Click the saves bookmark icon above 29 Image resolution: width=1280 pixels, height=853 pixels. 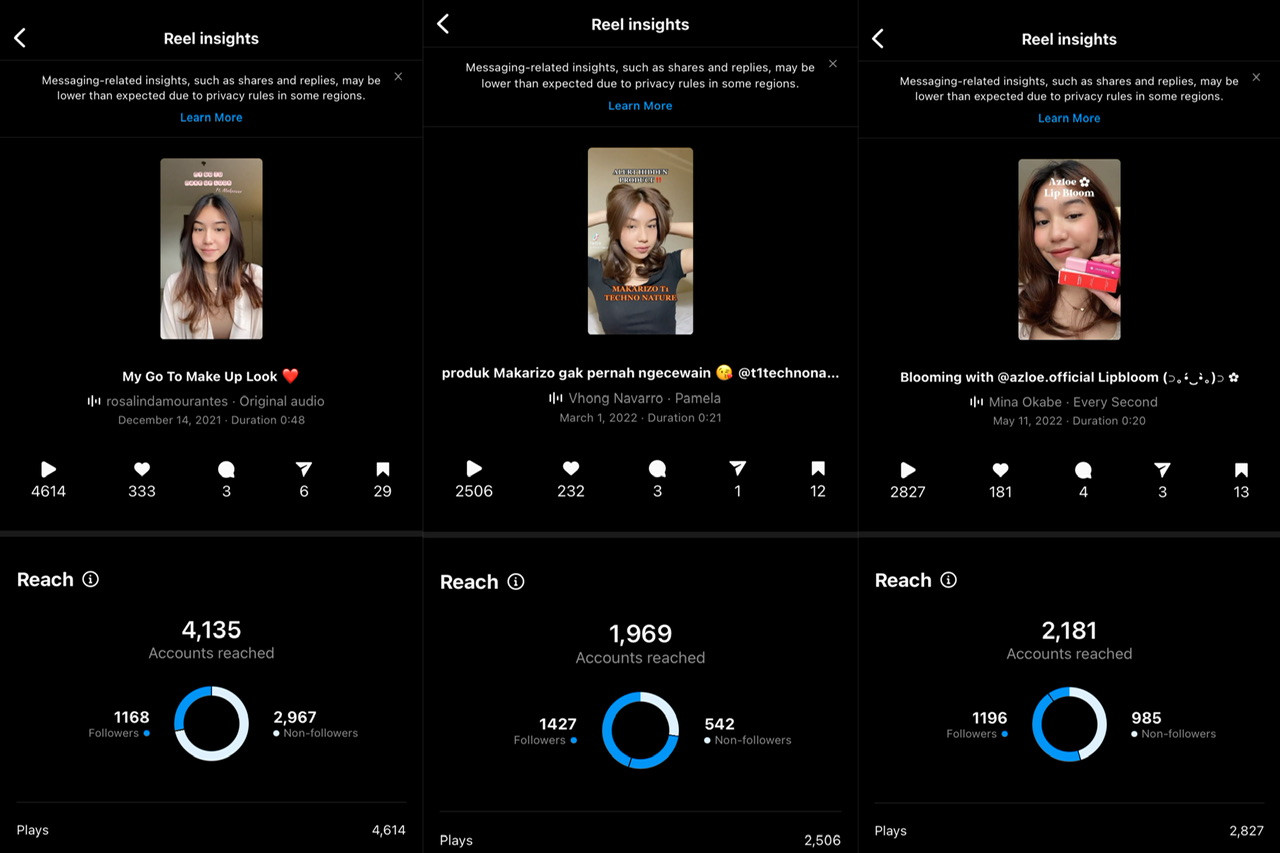(382, 469)
